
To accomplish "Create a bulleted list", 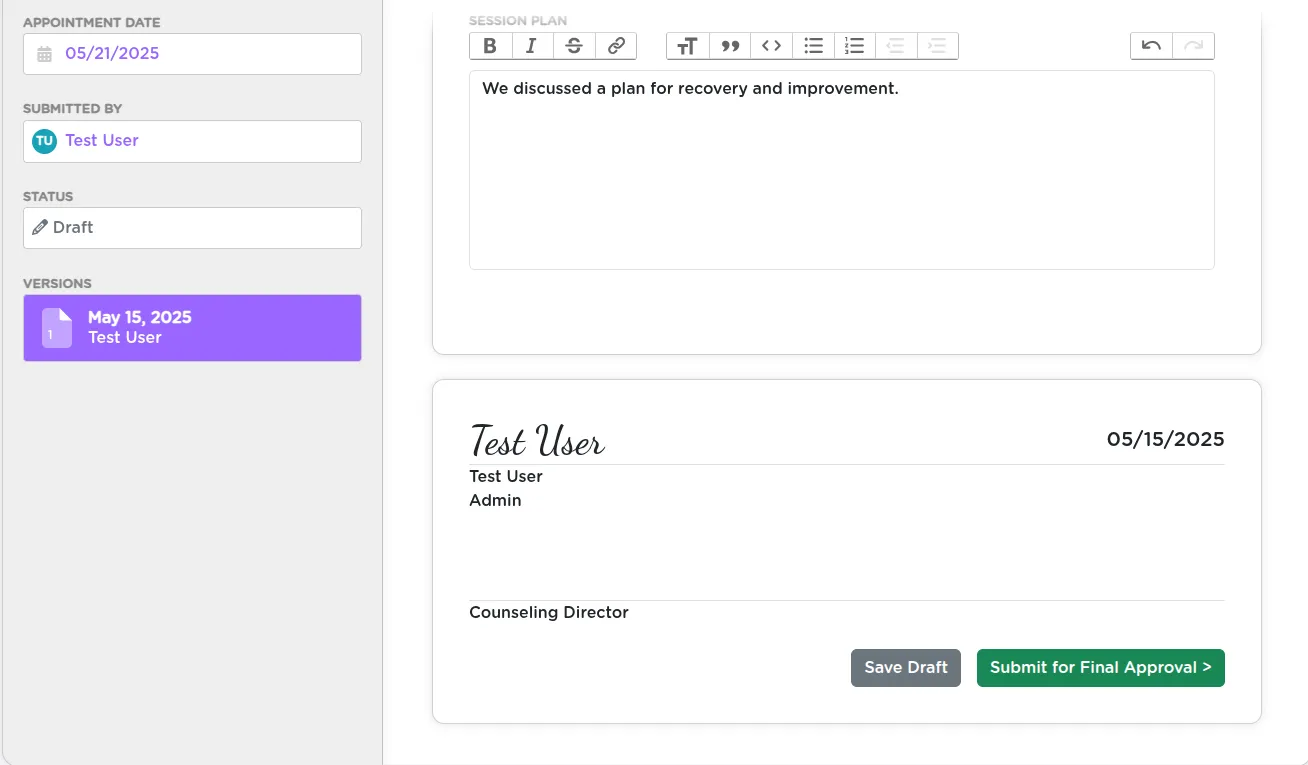I will (x=813, y=45).
